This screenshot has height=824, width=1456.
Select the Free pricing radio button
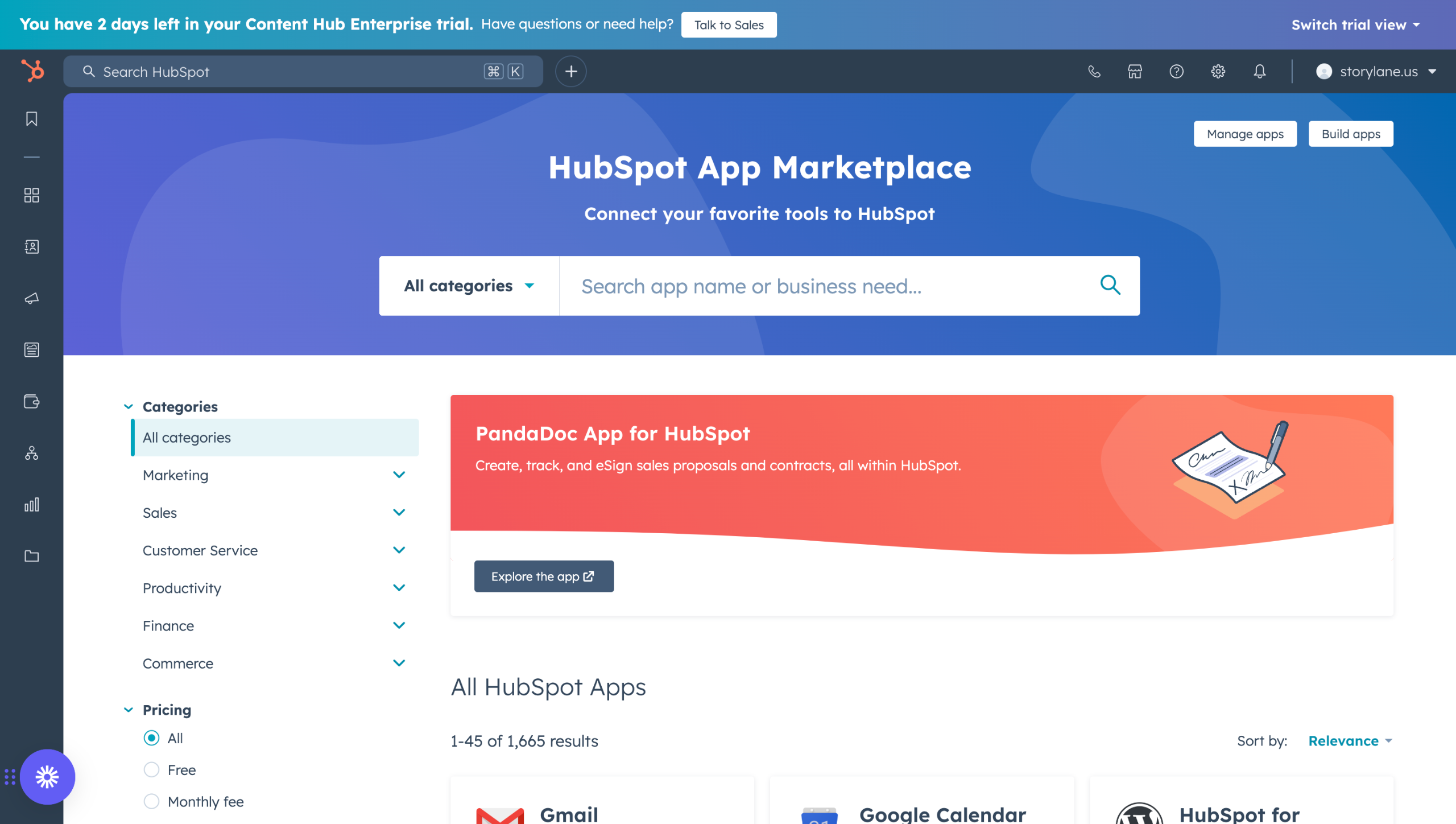(x=151, y=769)
